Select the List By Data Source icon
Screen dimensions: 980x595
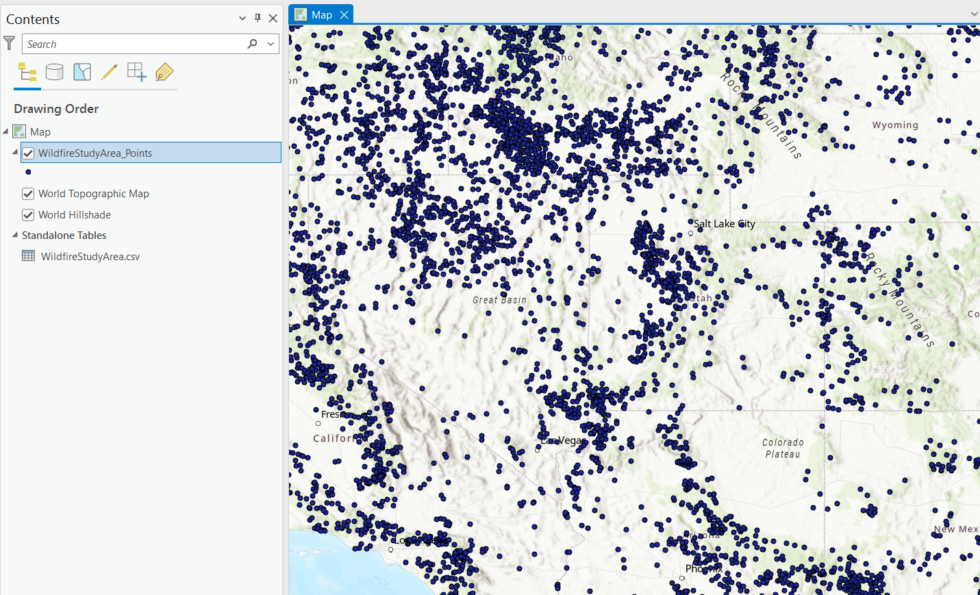pos(55,71)
